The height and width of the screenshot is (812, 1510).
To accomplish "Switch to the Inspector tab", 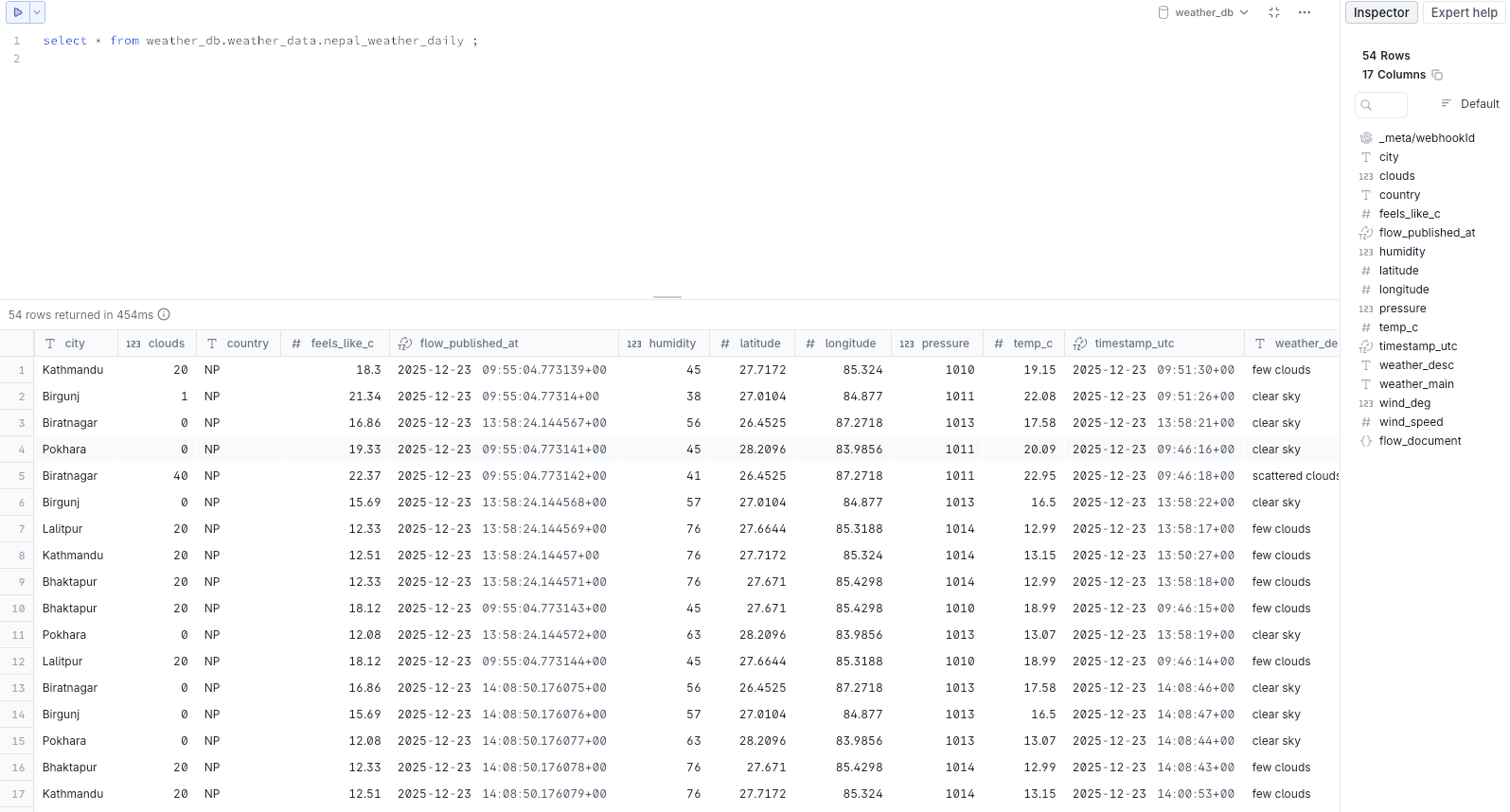I will (1380, 12).
